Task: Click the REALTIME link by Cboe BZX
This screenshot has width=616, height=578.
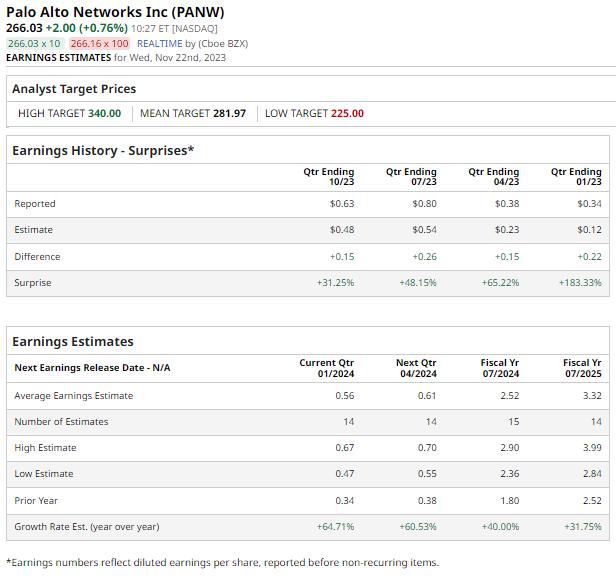Action: tap(160, 44)
